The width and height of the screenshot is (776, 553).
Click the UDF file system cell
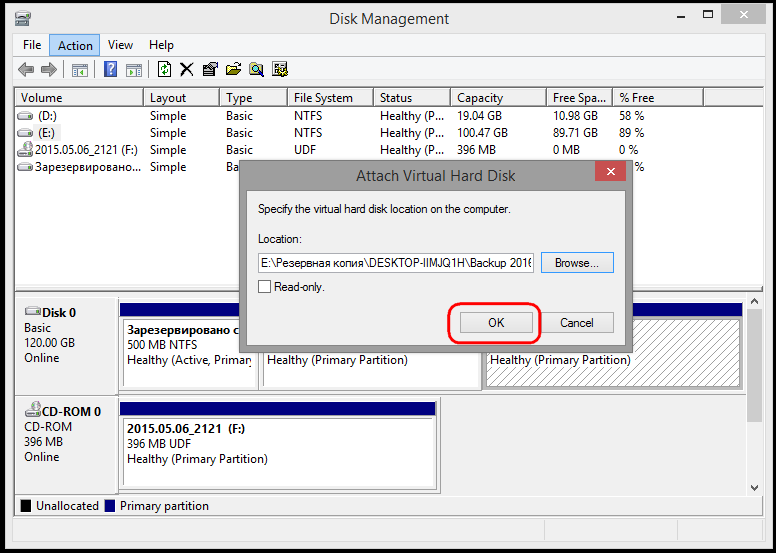(x=305, y=150)
